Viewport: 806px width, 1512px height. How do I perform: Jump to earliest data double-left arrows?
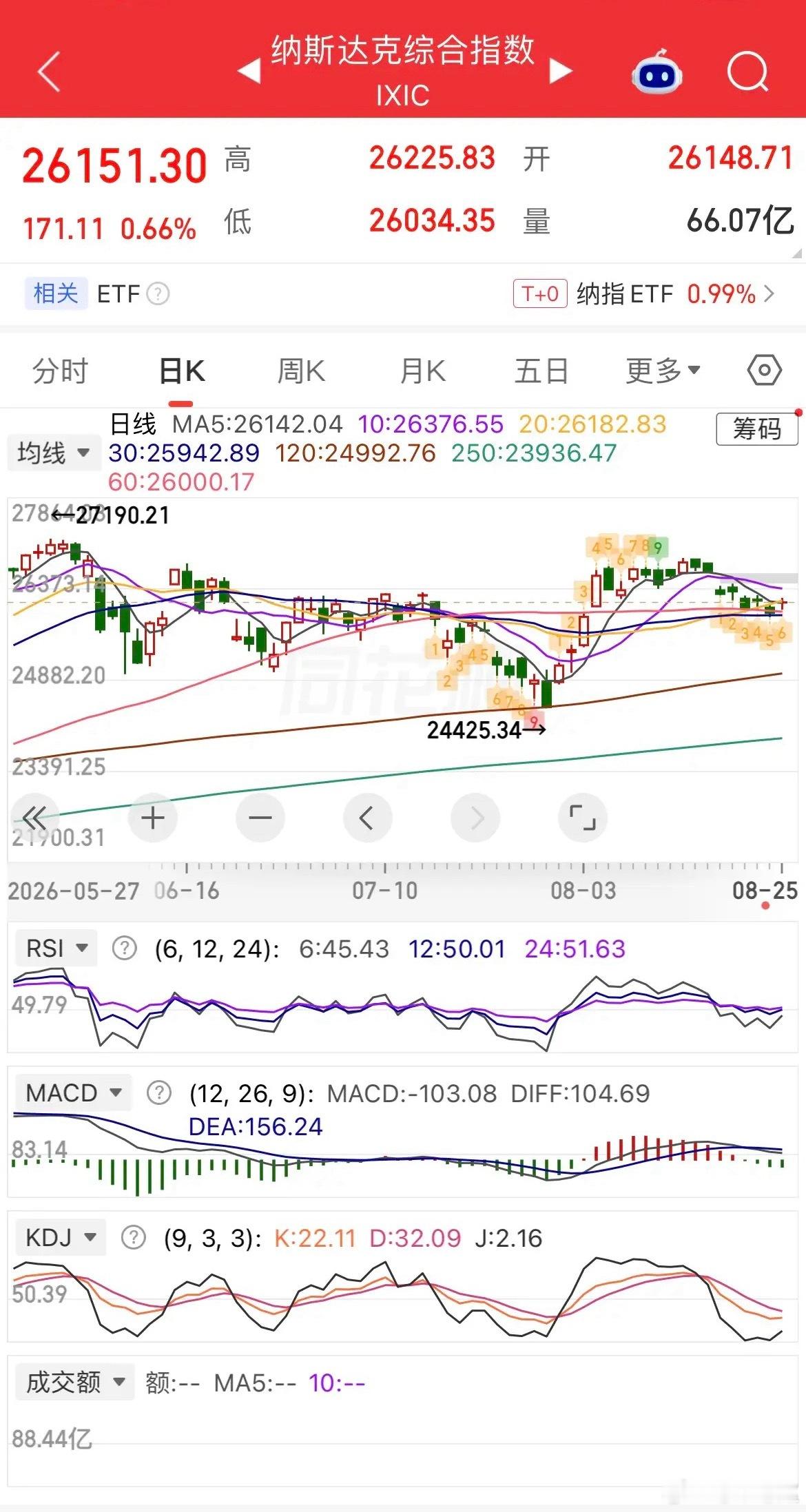(x=34, y=818)
